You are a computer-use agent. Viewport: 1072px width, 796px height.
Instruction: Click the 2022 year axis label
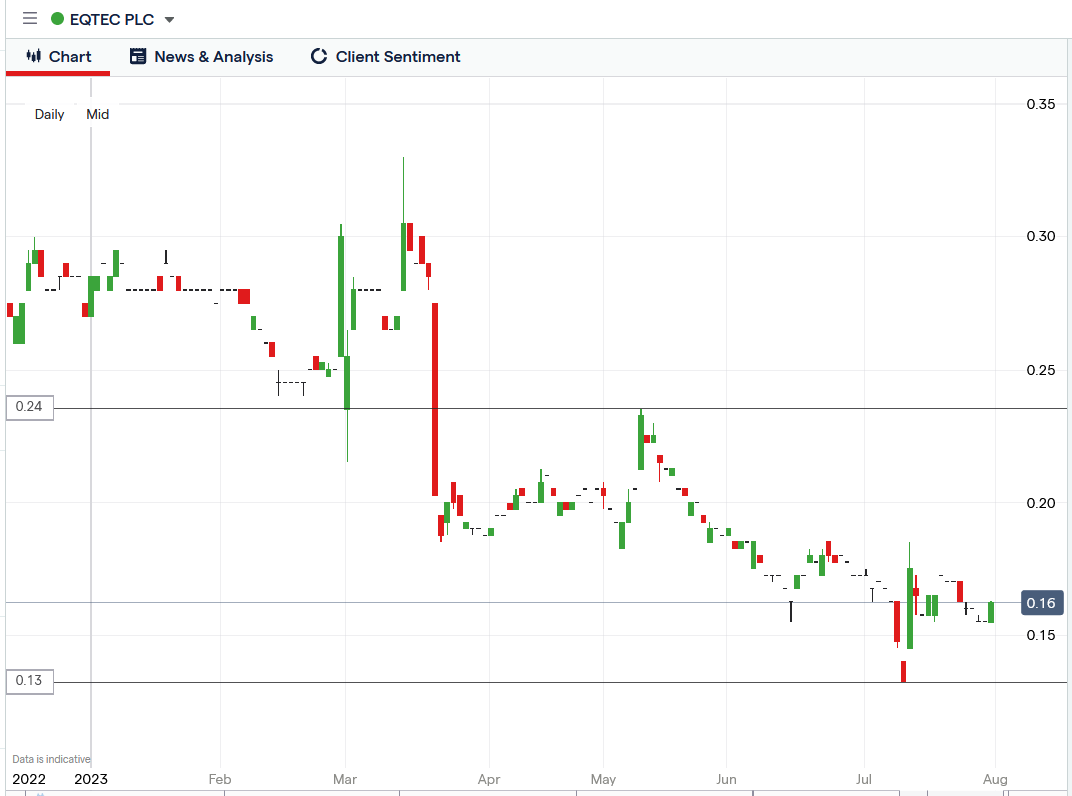29,779
